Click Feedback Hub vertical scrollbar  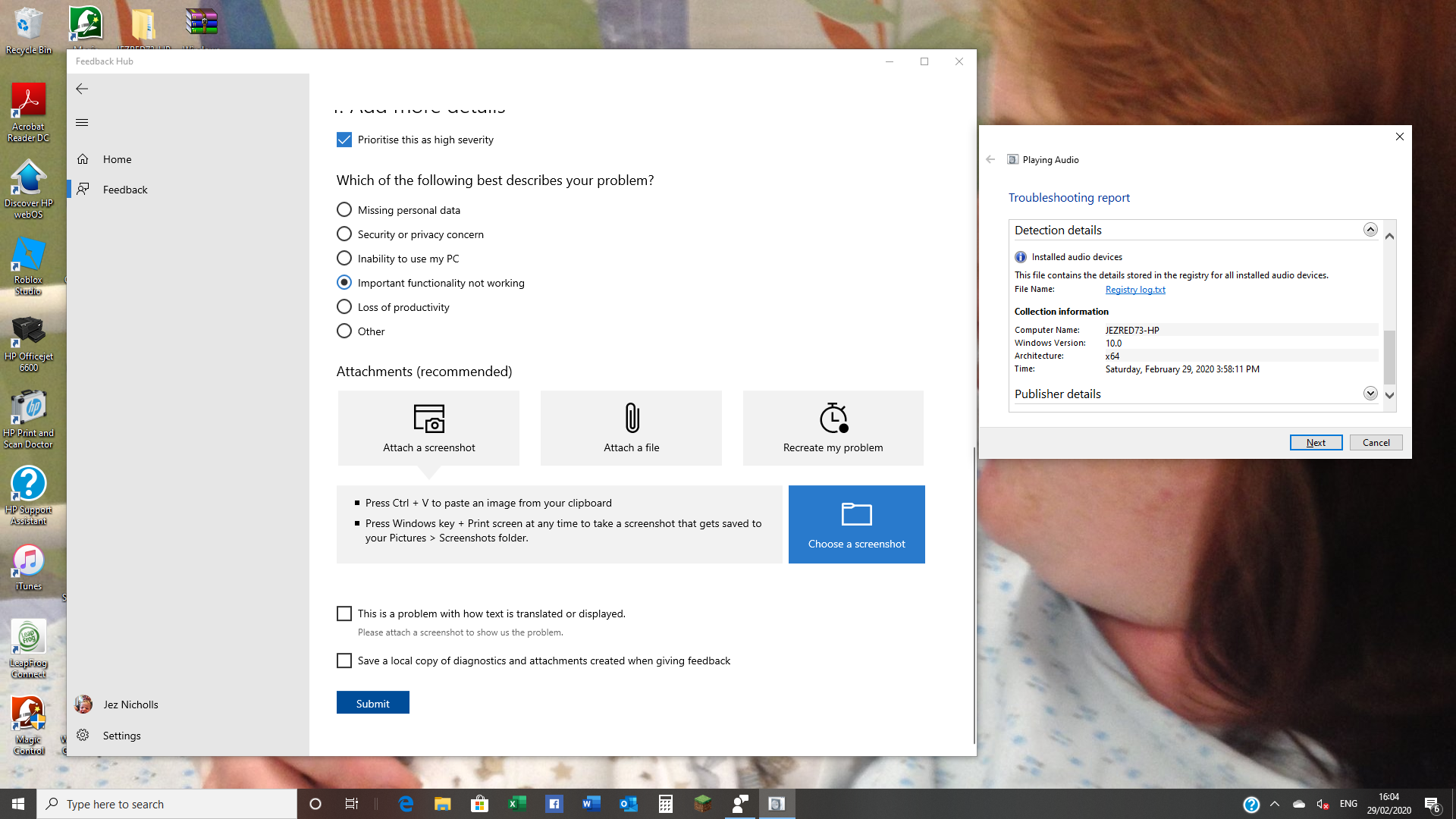tap(974, 595)
